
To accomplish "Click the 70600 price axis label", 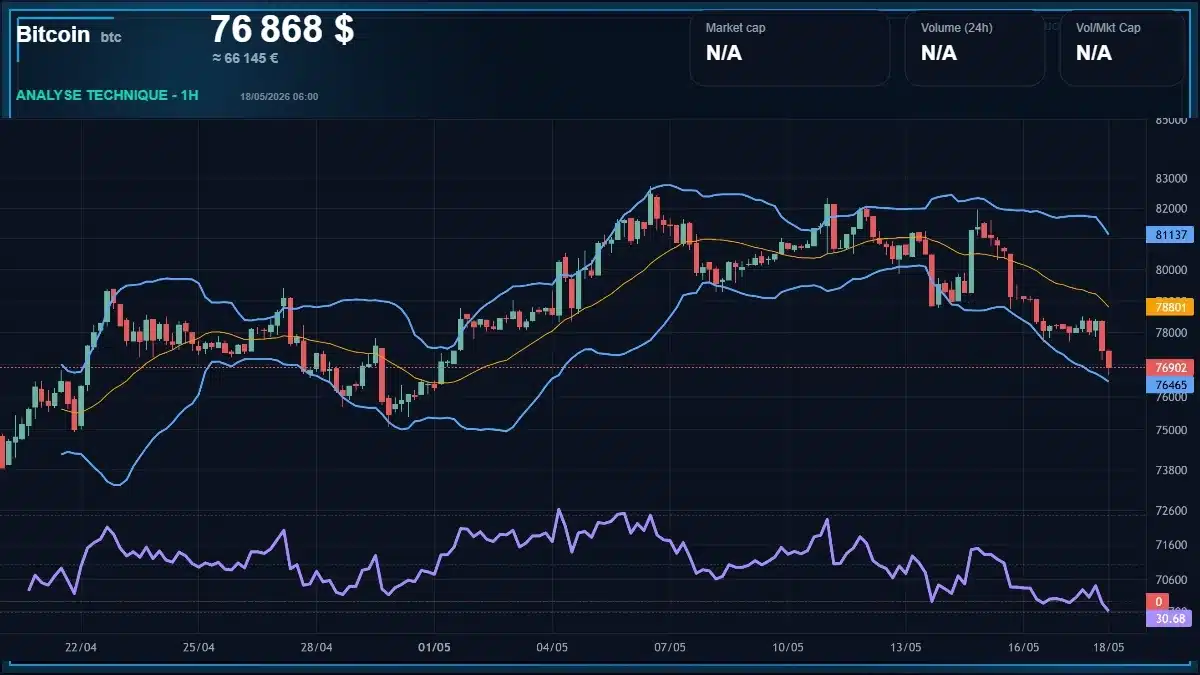I will [1170, 579].
